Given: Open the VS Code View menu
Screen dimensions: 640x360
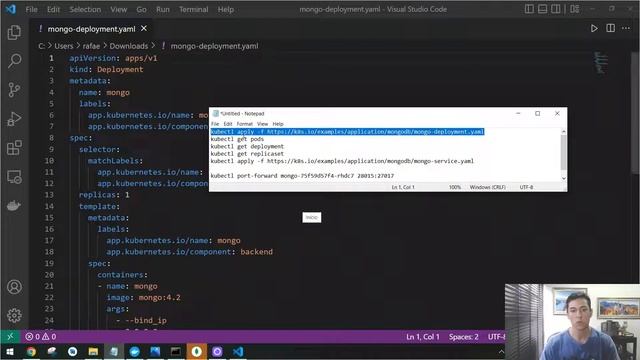Looking at the screenshot, I should pyautogui.click(x=118, y=9).
